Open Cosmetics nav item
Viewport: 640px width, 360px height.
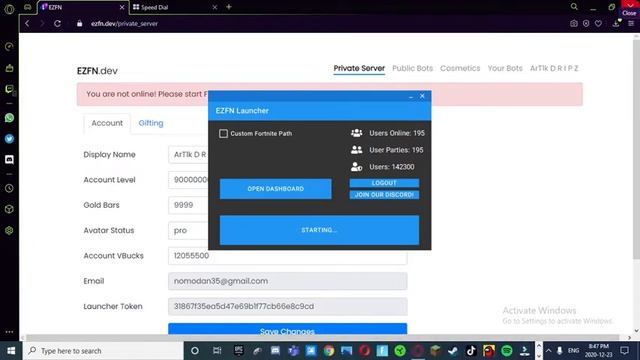pyautogui.click(x=460, y=69)
